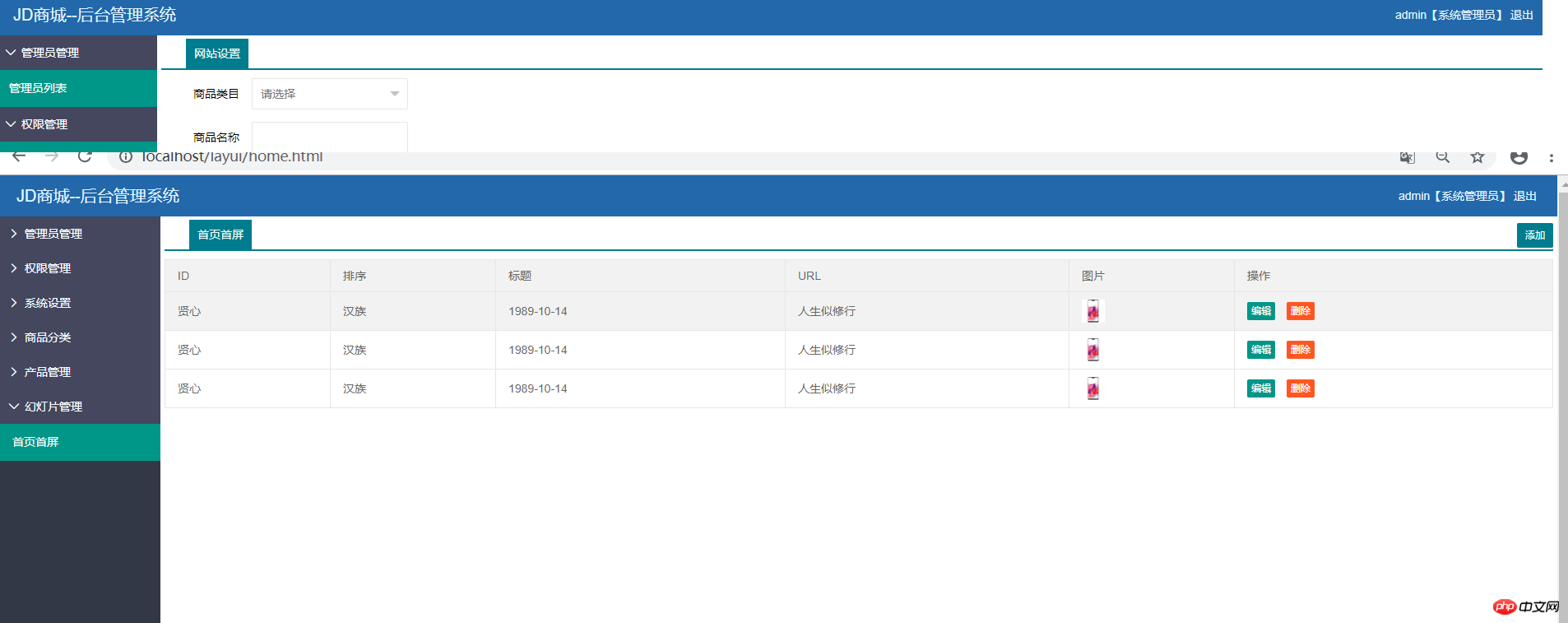Click the 图片 column header
This screenshot has width=1568, height=623.
coord(1152,276)
